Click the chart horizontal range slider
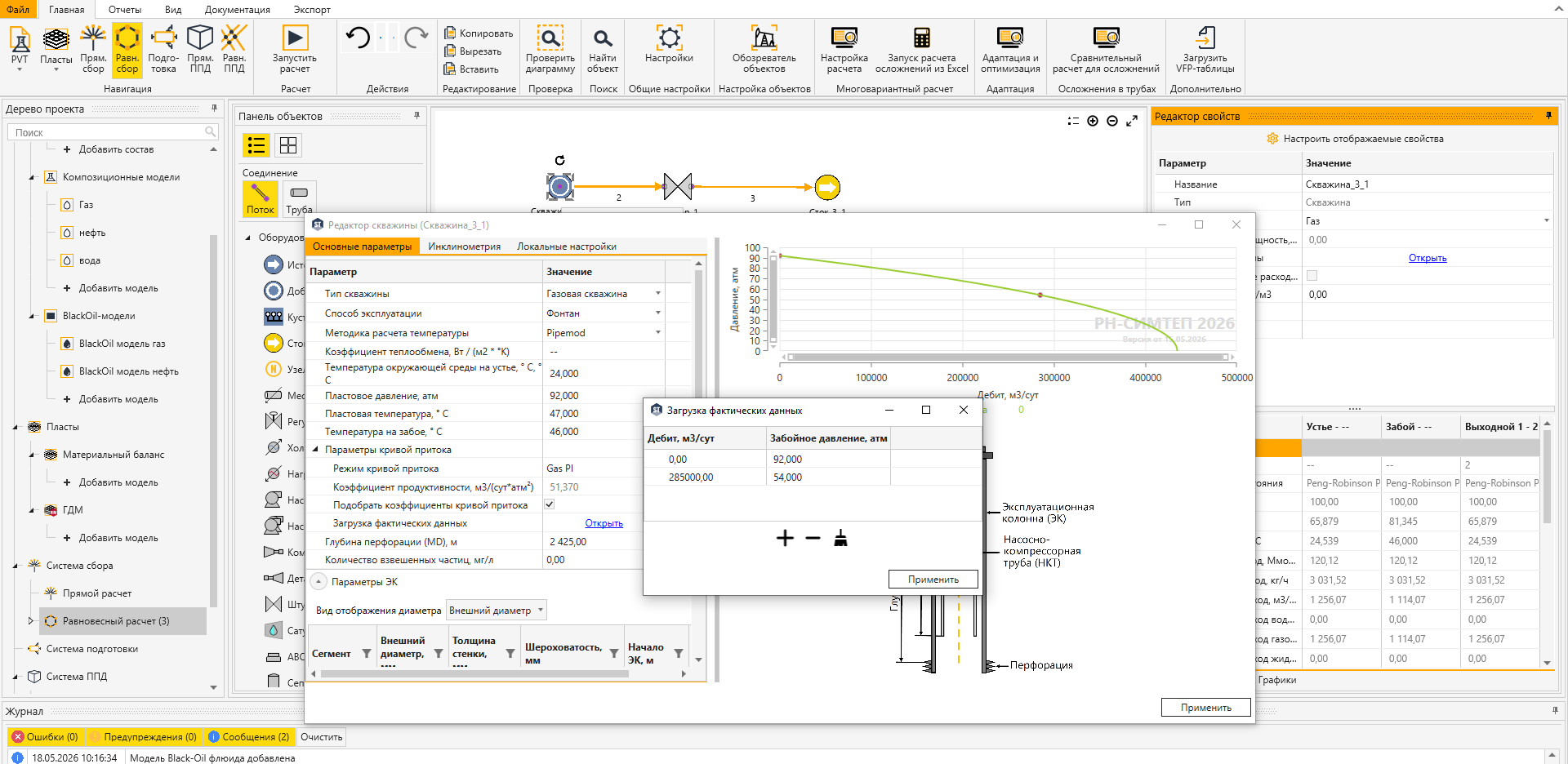Image resolution: width=1568 pixels, height=764 pixels. click(1007, 357)
